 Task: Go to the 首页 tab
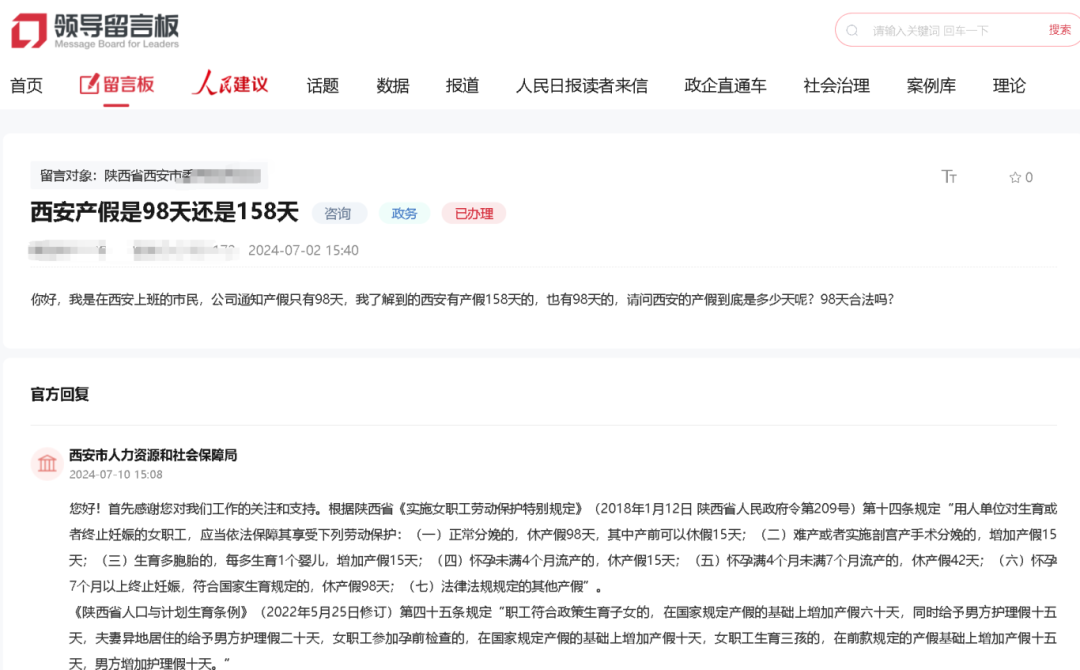[27, 86]
